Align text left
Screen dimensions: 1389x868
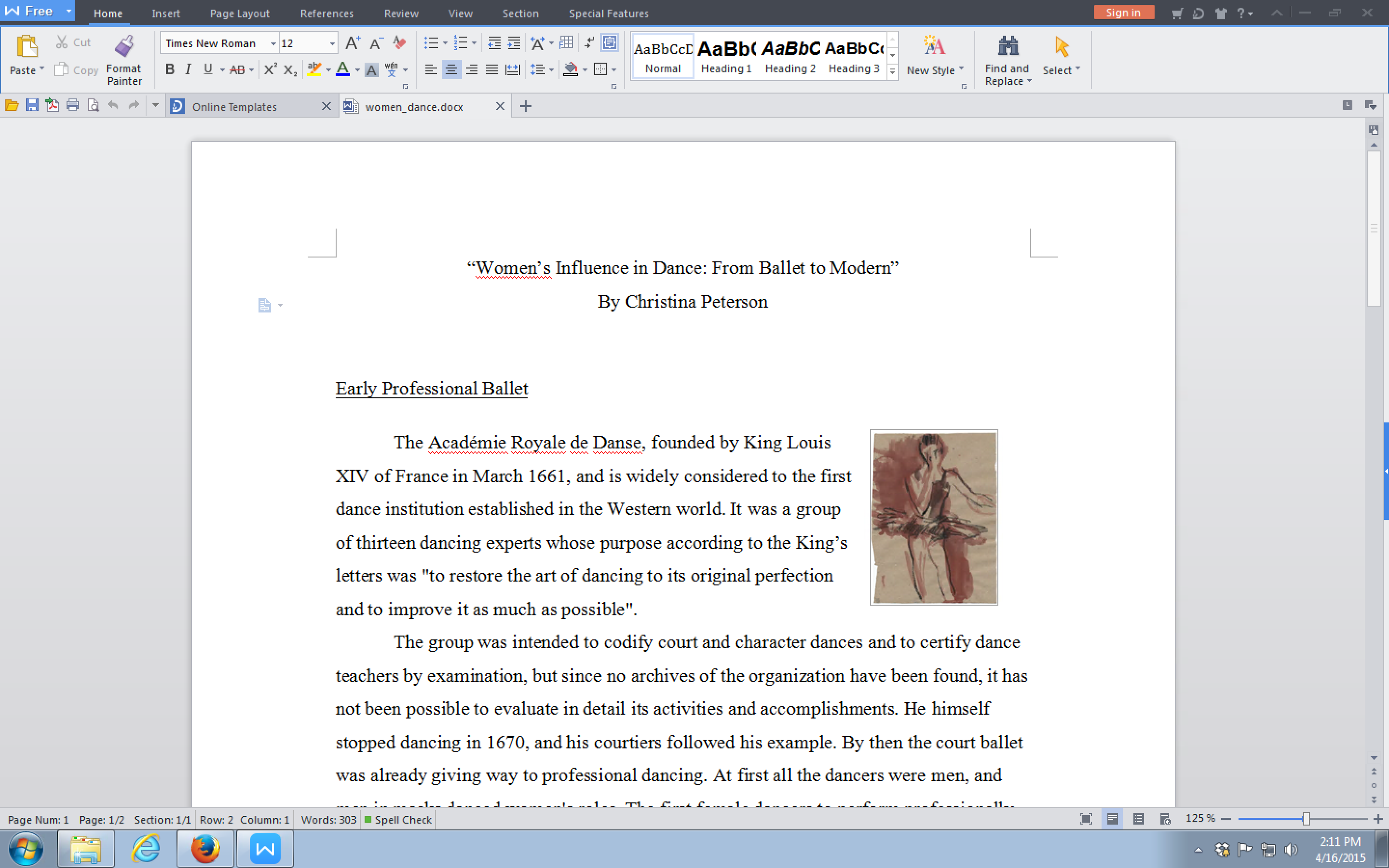pos(431,70)
